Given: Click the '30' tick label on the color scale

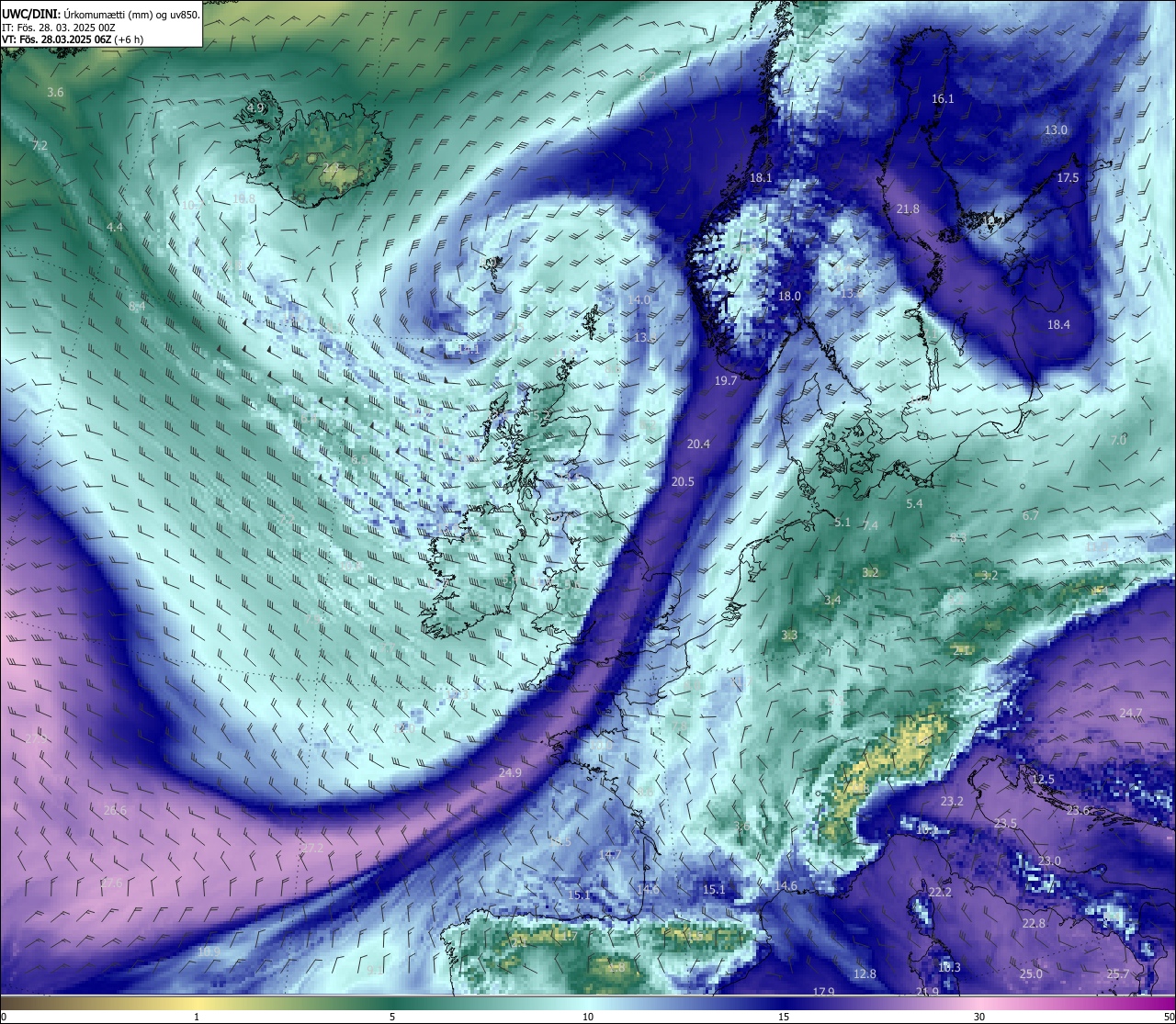Looking at the screenshot, I should [x=979, y=1017].
